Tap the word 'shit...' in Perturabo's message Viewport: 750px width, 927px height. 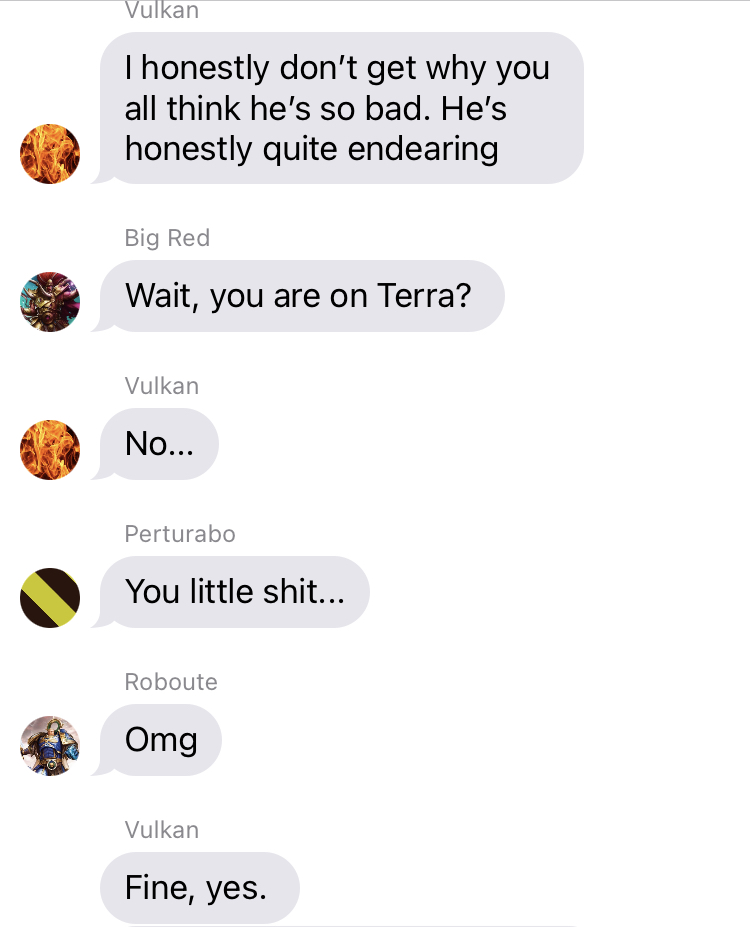click(304, 591)
